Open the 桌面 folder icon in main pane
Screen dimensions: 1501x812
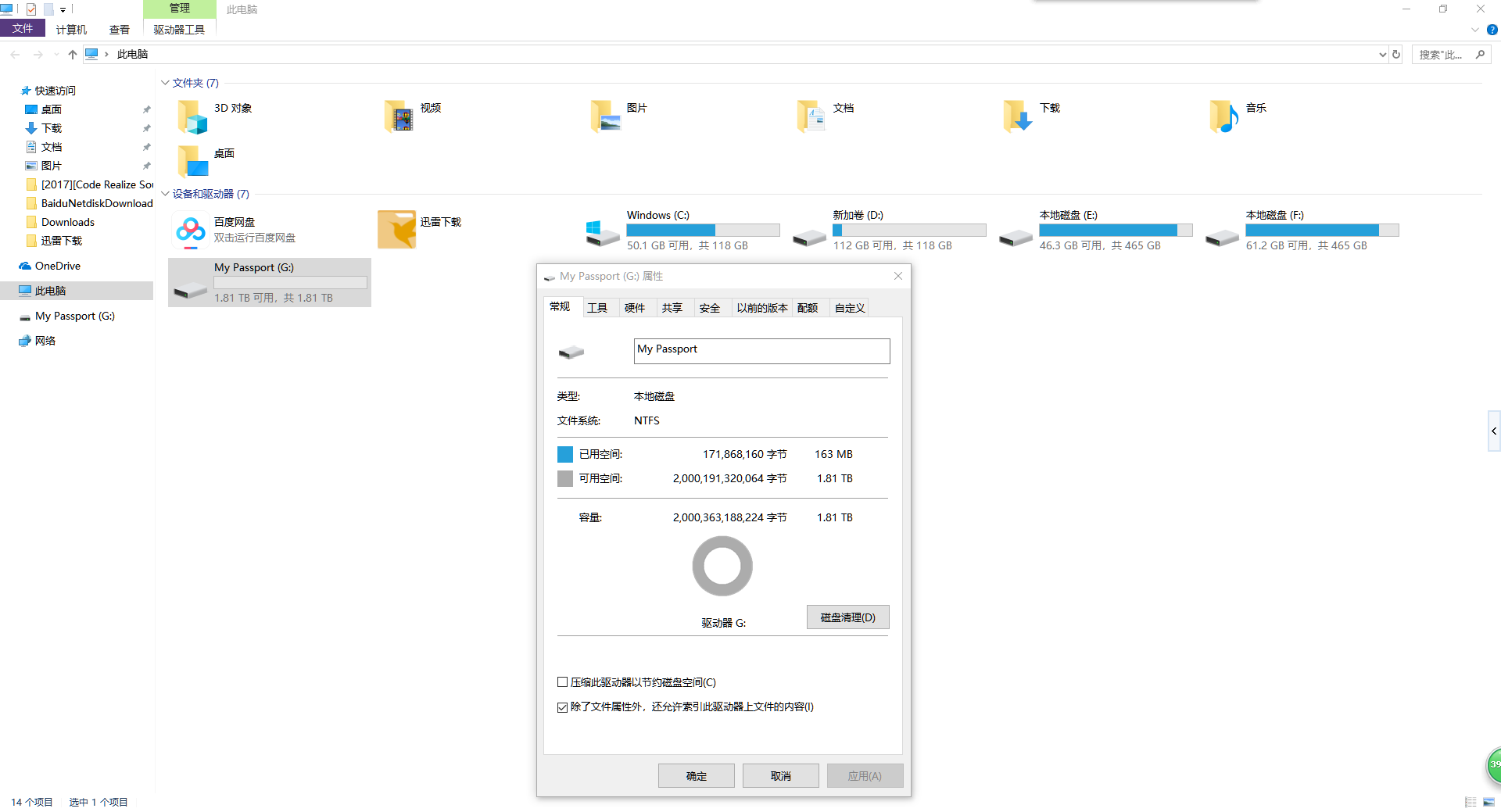pos(192,162)
